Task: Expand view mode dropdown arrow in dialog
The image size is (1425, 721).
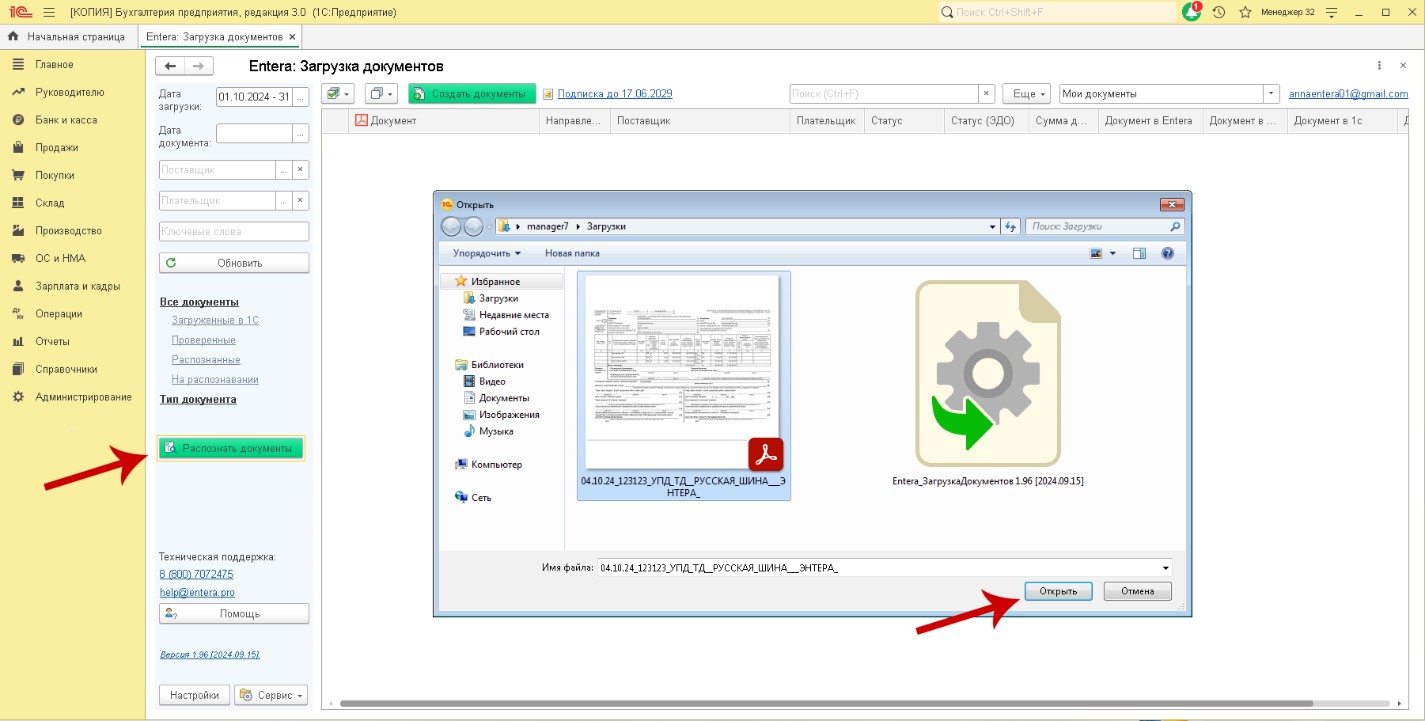Action: pyautogui.click(x=1113, y=254)
